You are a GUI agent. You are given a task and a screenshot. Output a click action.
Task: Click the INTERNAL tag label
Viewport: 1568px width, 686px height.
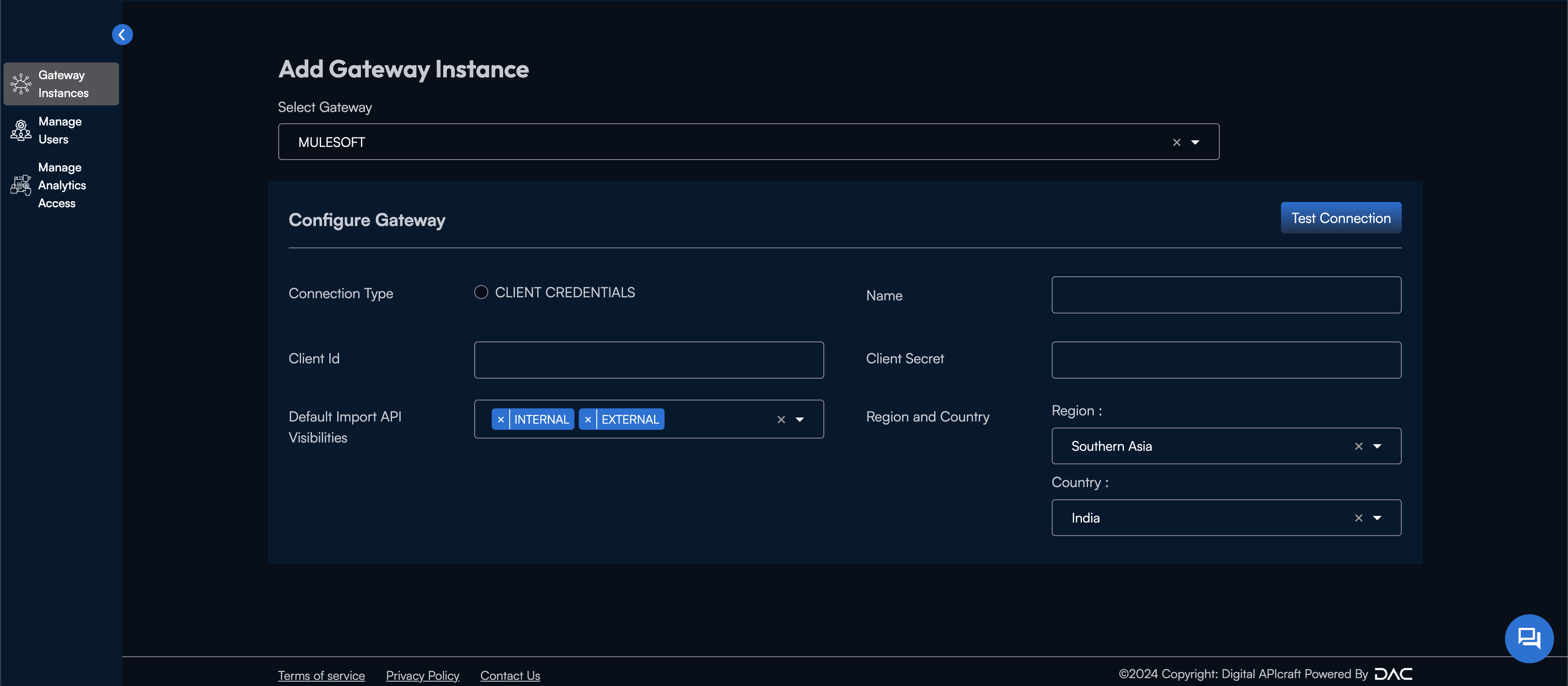[541, 419]
